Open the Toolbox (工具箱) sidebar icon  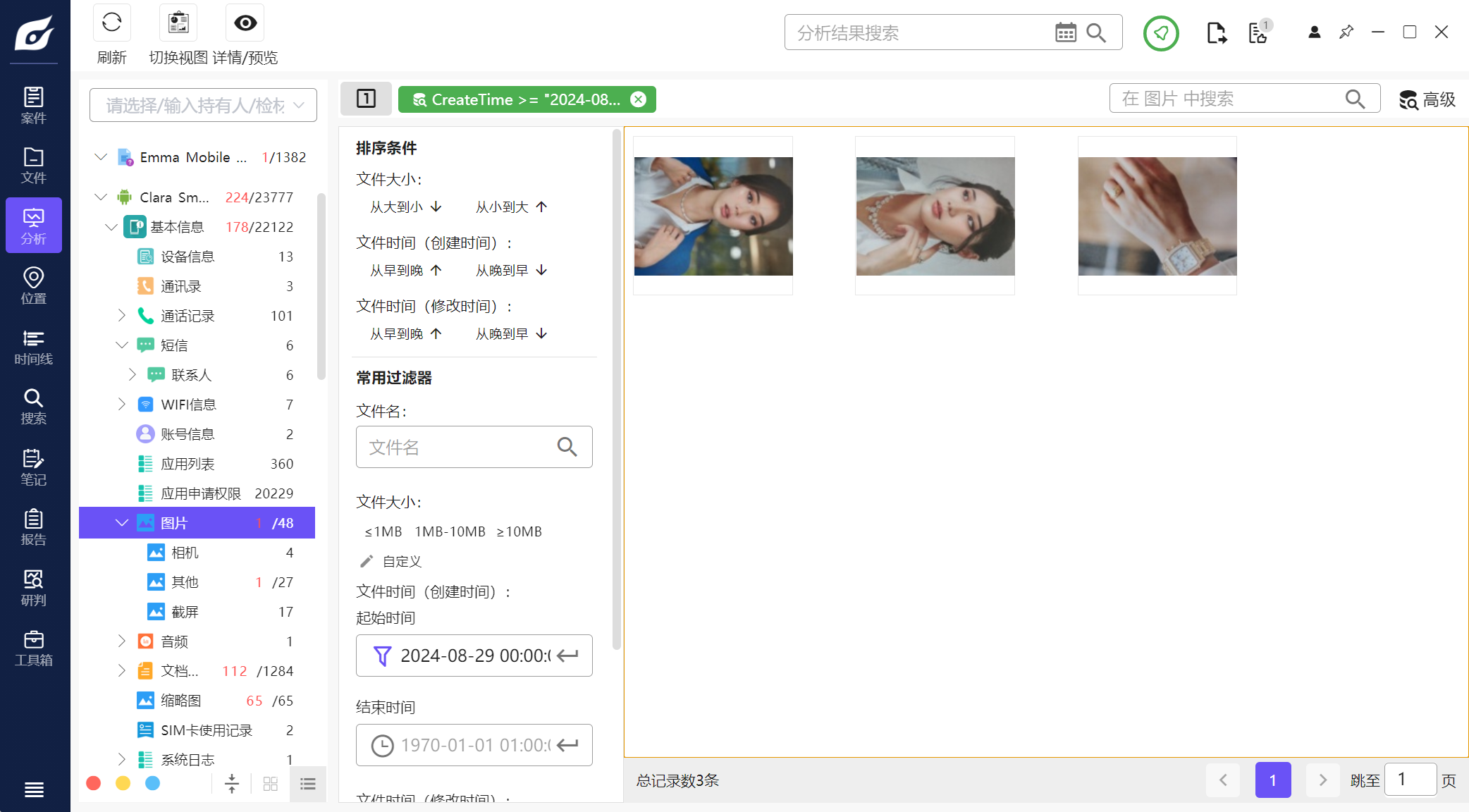pyautogui.click(x=34, y=648)
